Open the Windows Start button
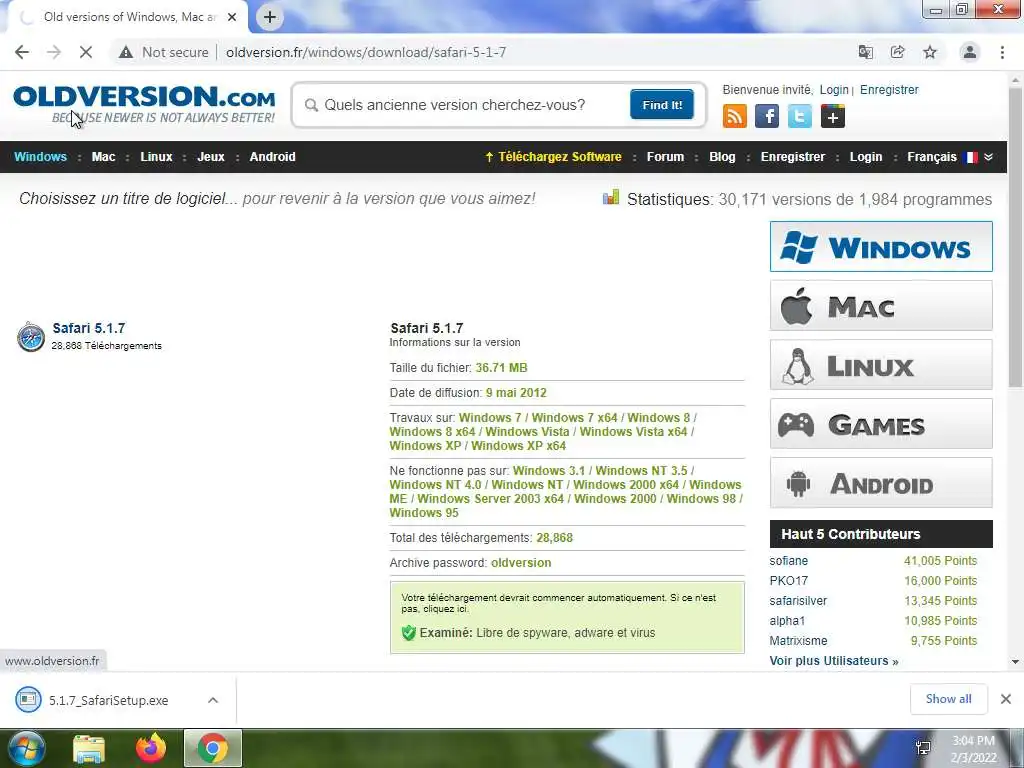Screen dimensions: 1024x768 pyautogui.click(x=25, y=748)
